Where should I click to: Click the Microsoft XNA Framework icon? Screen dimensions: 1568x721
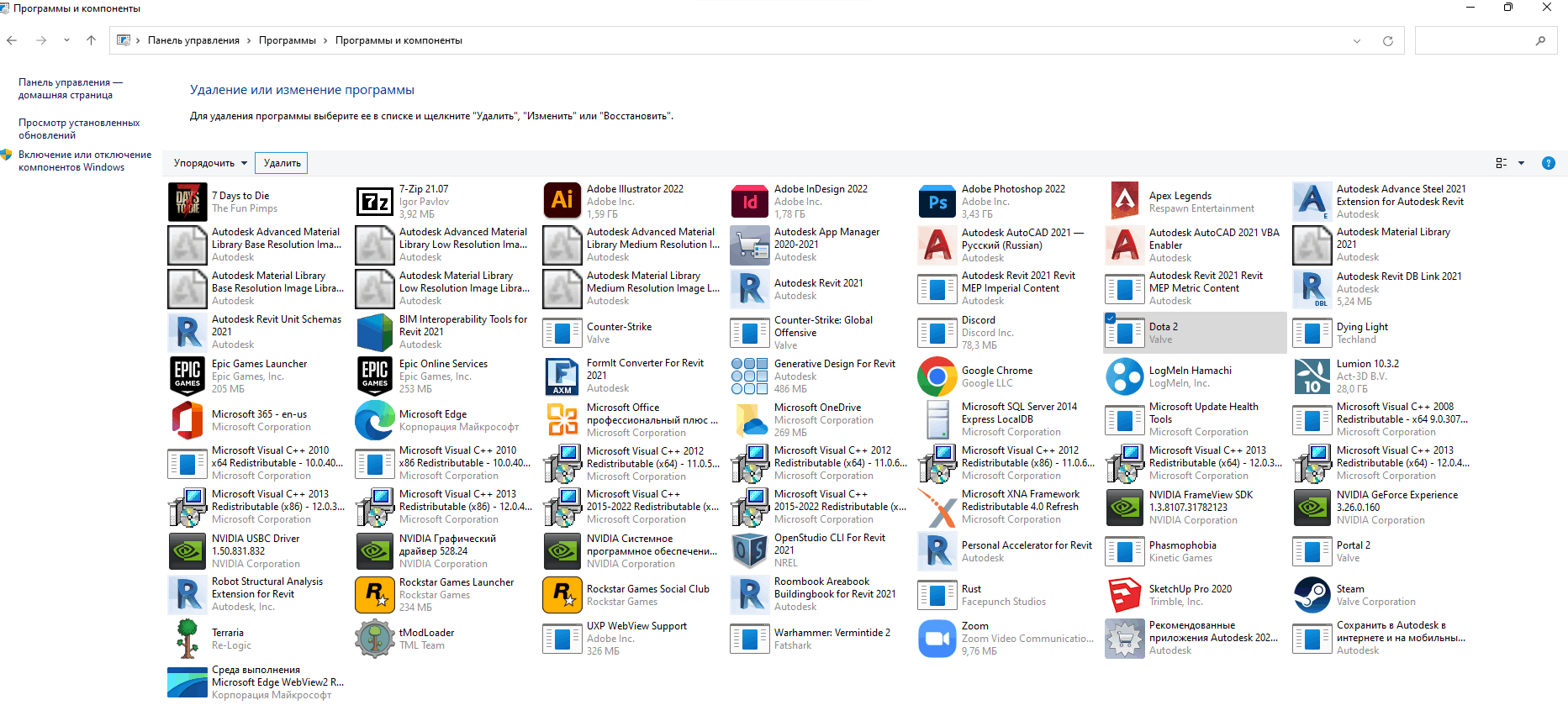coord(937,508)
